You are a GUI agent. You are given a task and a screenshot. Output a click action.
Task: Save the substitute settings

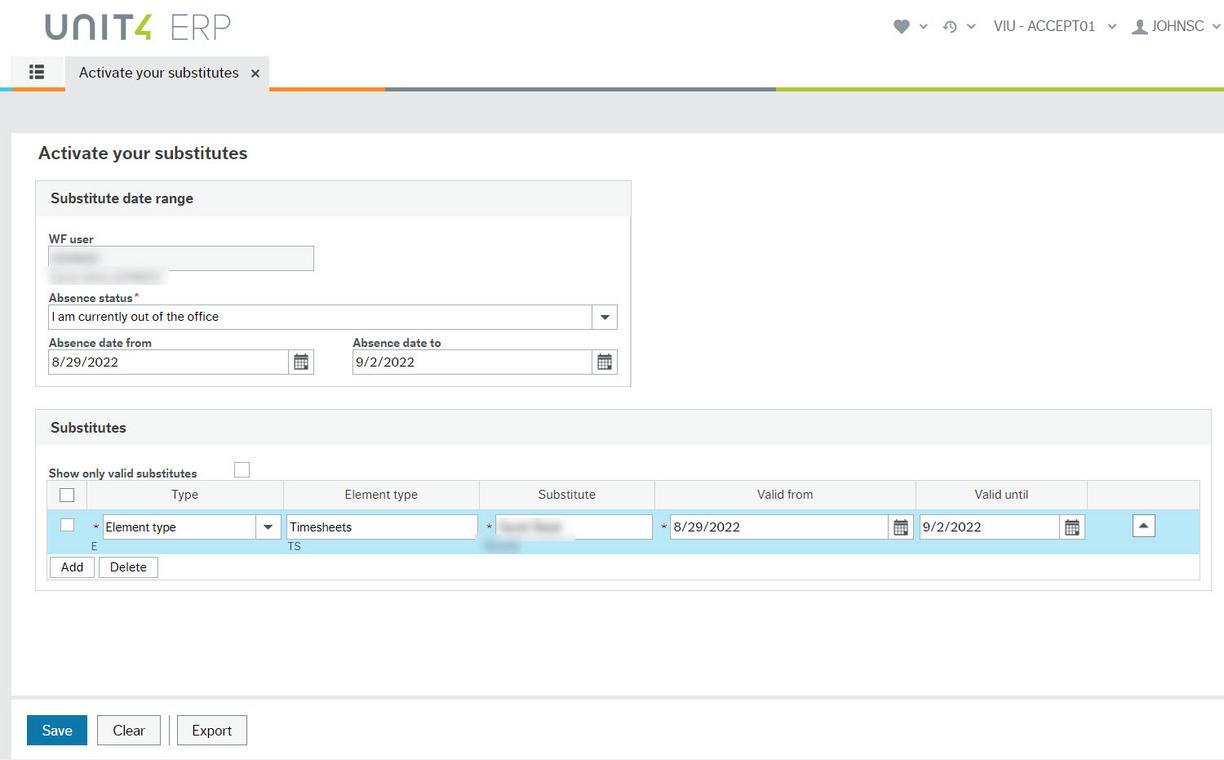click(x=56, y=730)
